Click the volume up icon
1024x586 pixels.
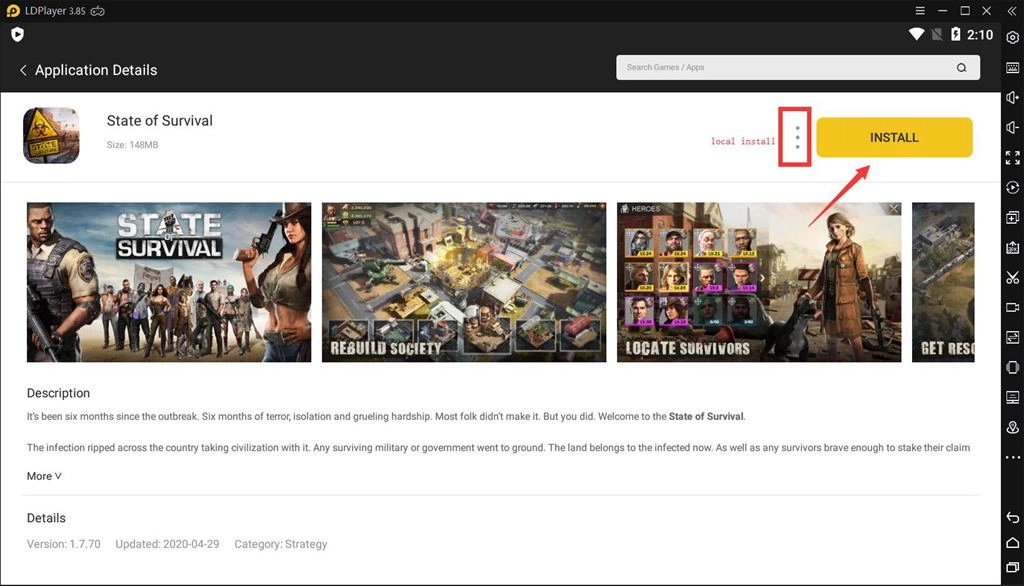(1012, 97)
